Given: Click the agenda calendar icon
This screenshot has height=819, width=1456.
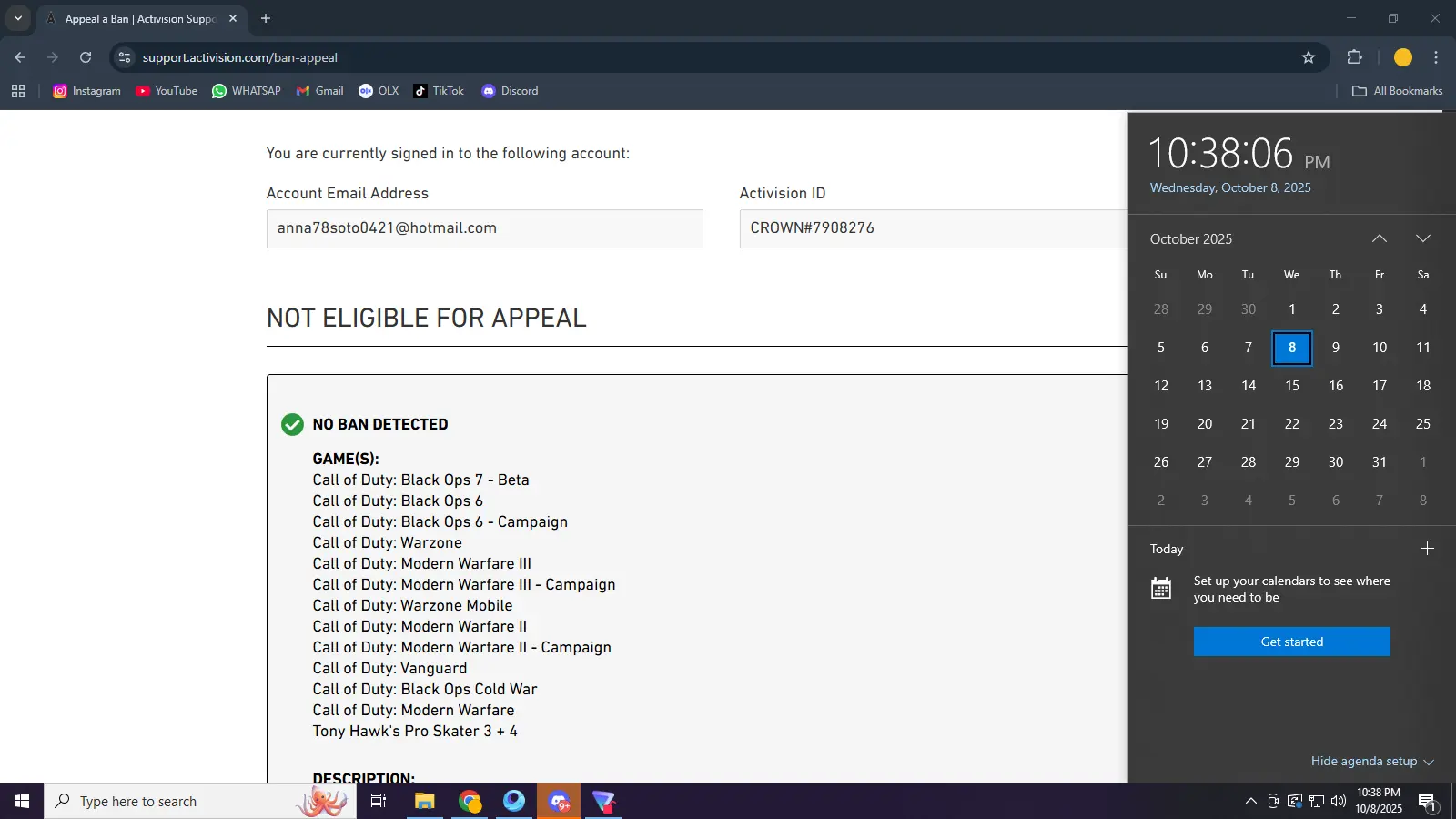Looking at the screenshot, I should coord(1161,589).
